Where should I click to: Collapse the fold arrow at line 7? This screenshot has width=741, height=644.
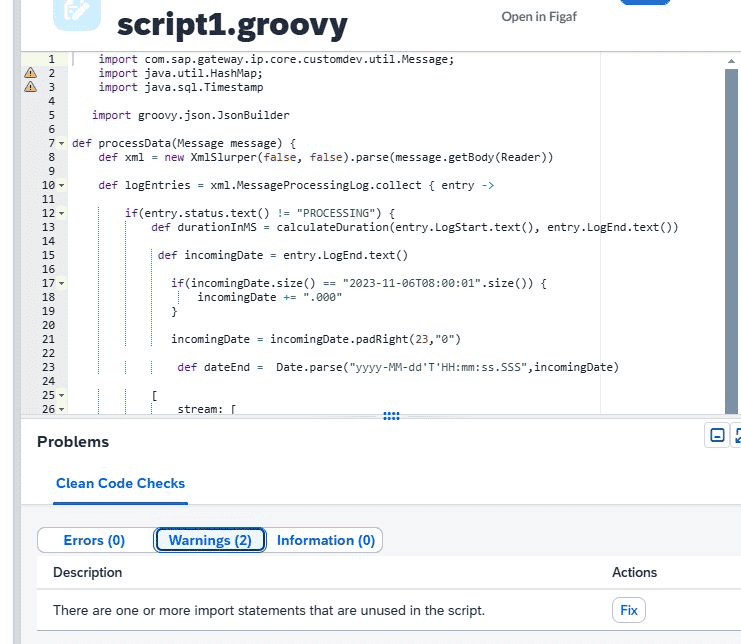pos(61,143)
